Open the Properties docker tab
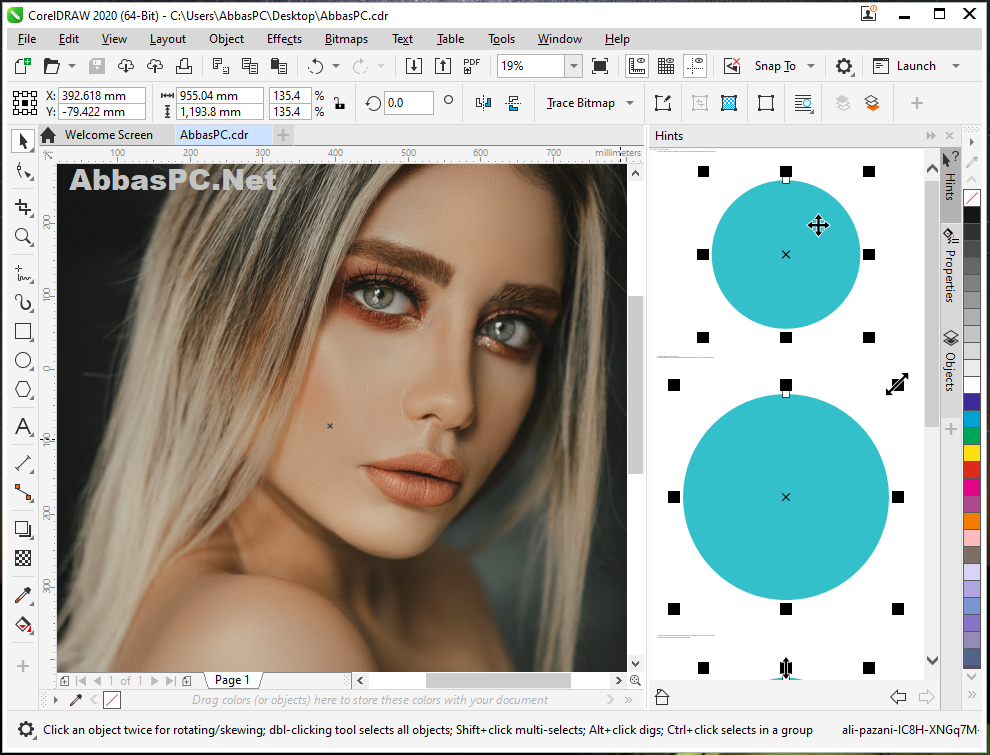Screen dimensions: 990x755 point(950,266)
